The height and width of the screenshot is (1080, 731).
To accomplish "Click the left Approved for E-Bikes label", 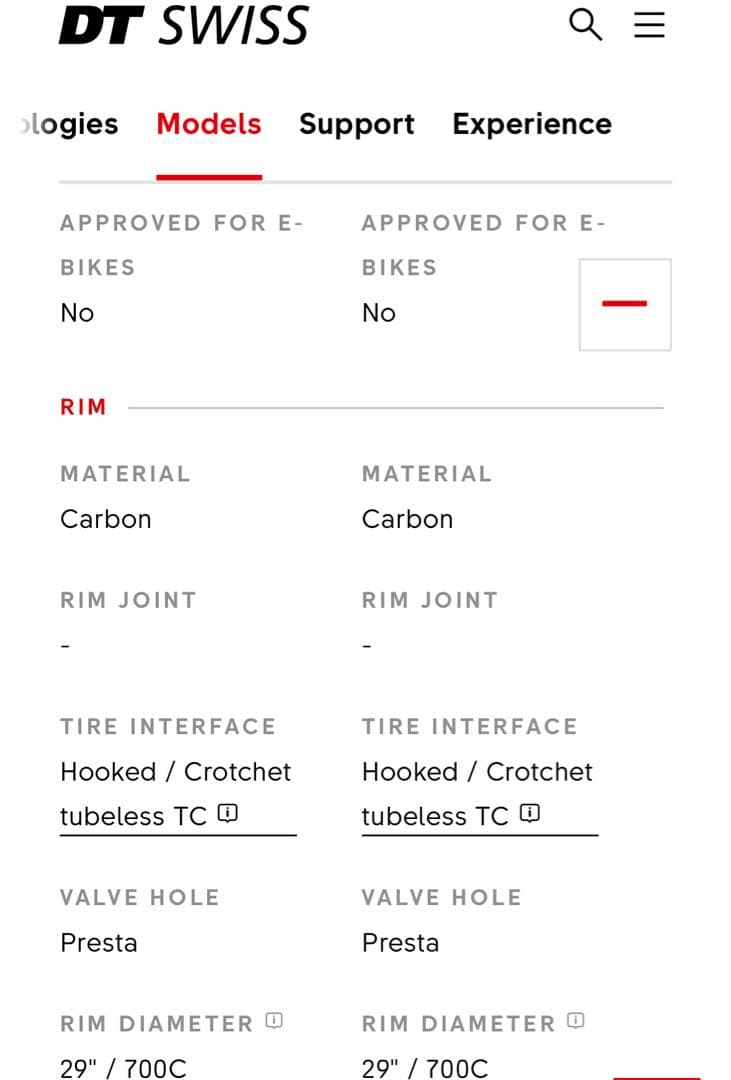I will click(181, 244).
